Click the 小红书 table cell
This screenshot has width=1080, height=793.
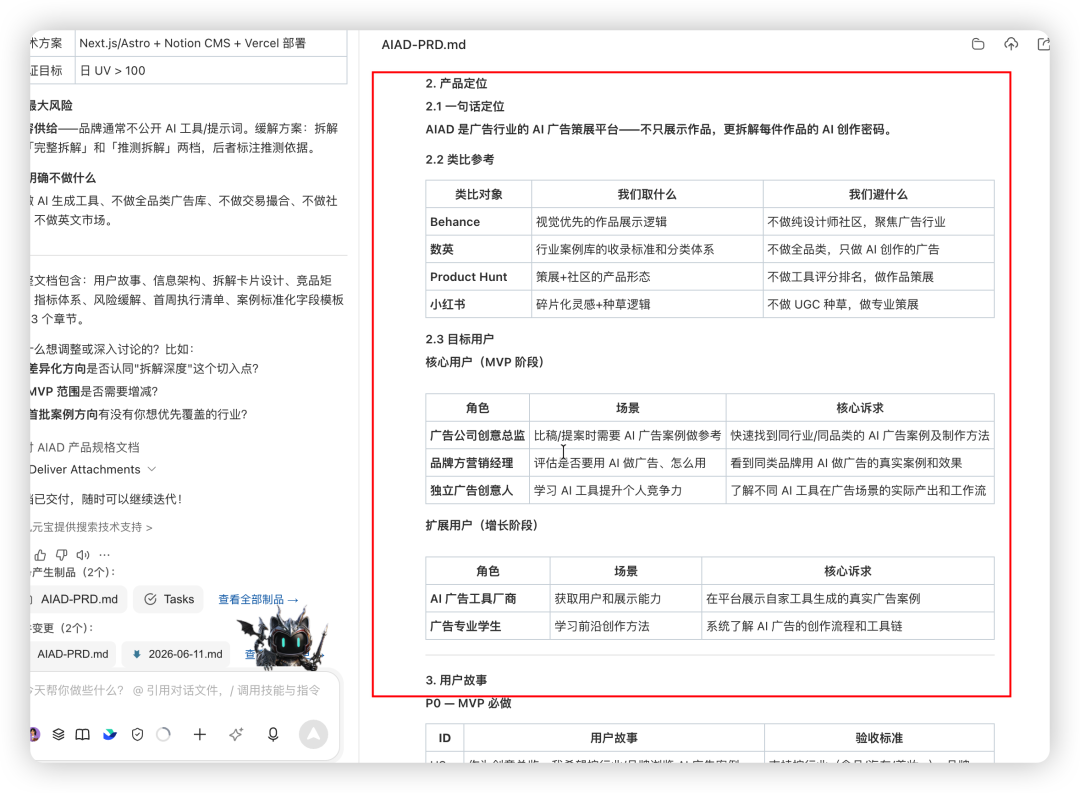tap(479, 305)
